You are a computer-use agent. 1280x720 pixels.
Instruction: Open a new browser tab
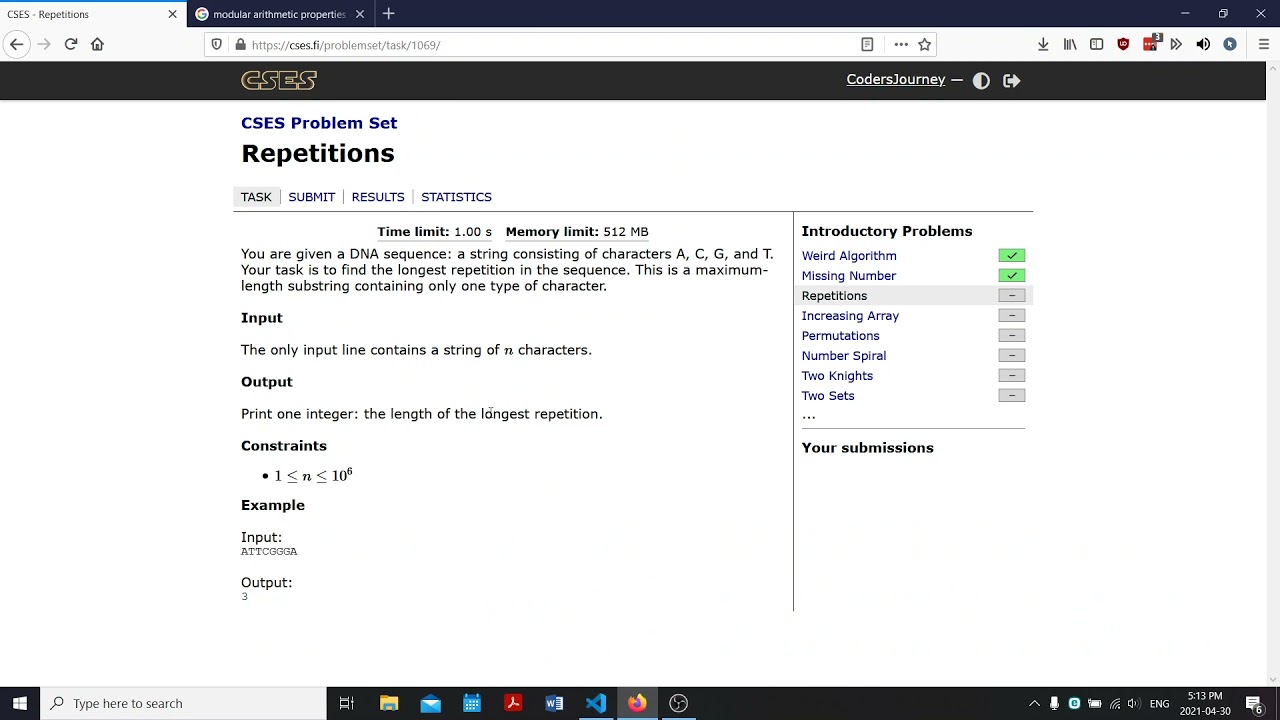tap(389, 14)
